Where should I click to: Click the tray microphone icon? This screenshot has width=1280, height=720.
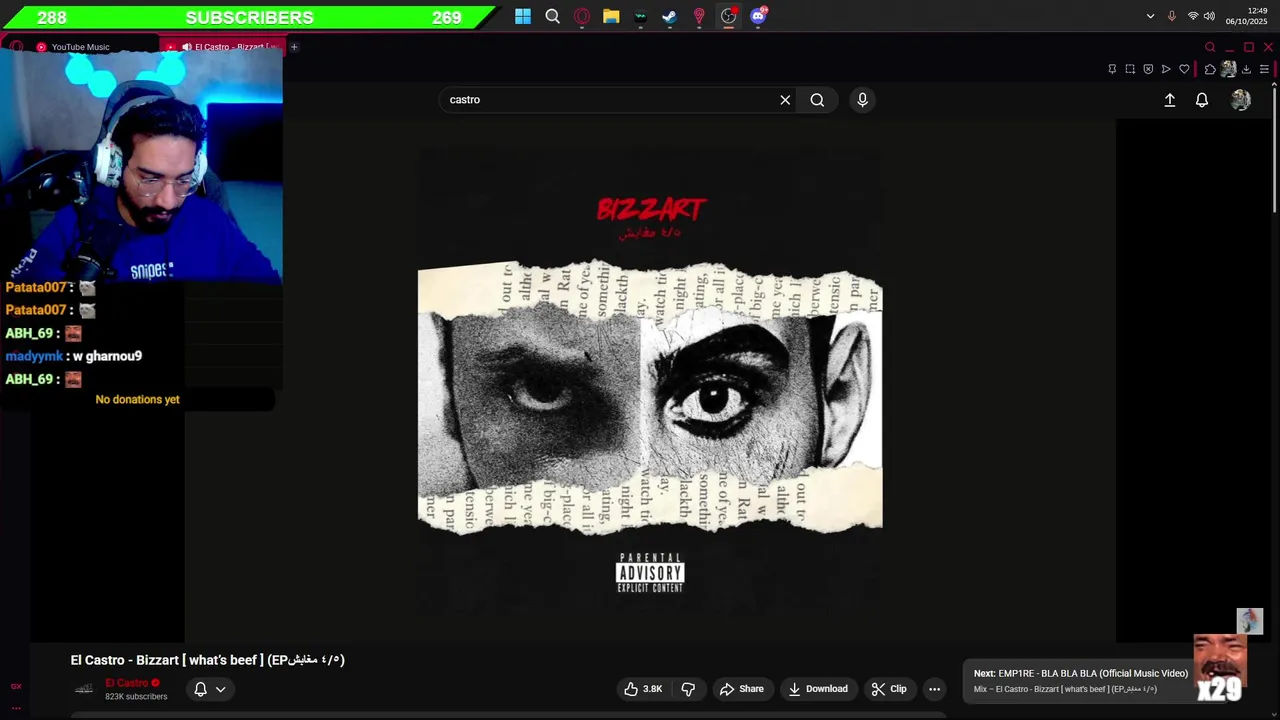click(1172, 16)
